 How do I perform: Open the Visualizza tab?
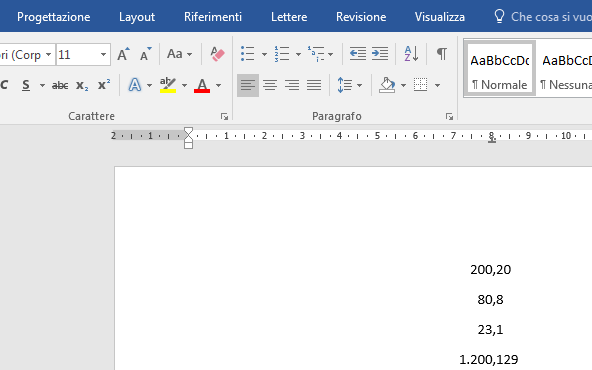439,17
